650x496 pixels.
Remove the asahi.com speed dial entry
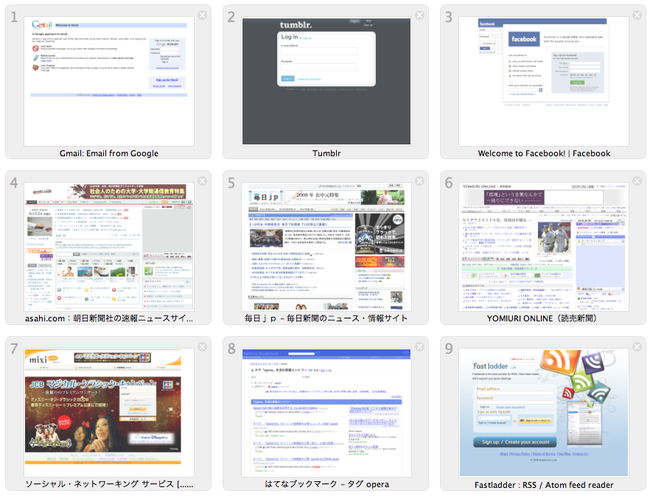pyautogui.click(x=202, y=181)
